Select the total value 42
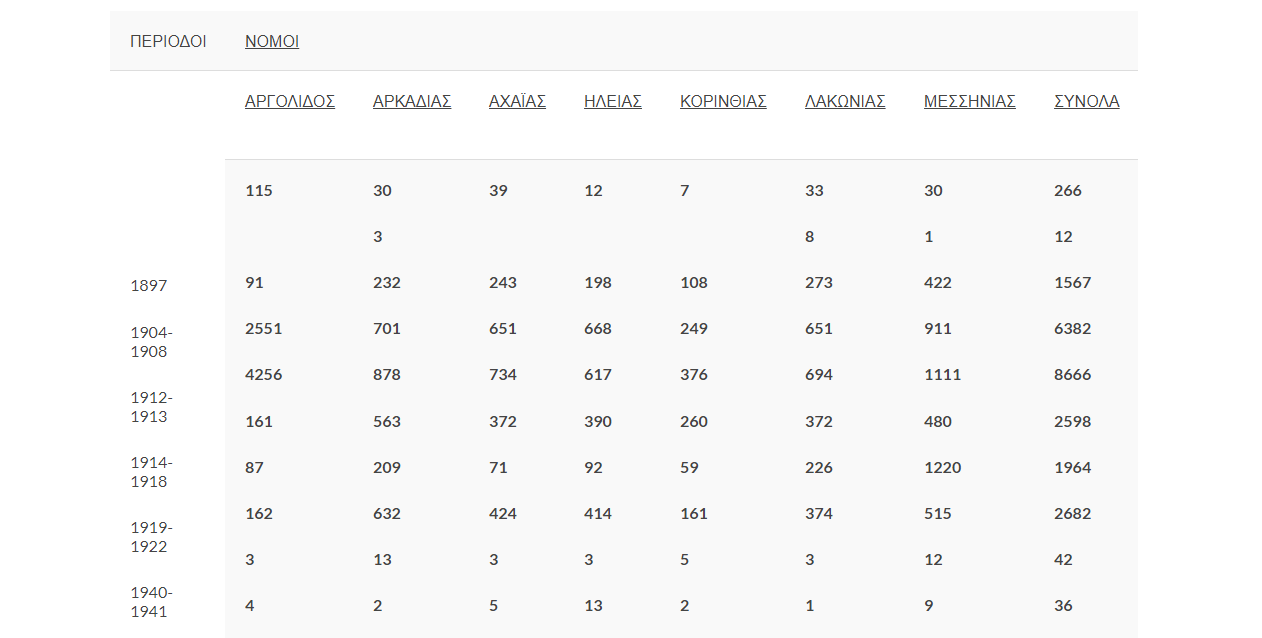The height and width of the screenshot is (638, 1262). pos(1063,560)
